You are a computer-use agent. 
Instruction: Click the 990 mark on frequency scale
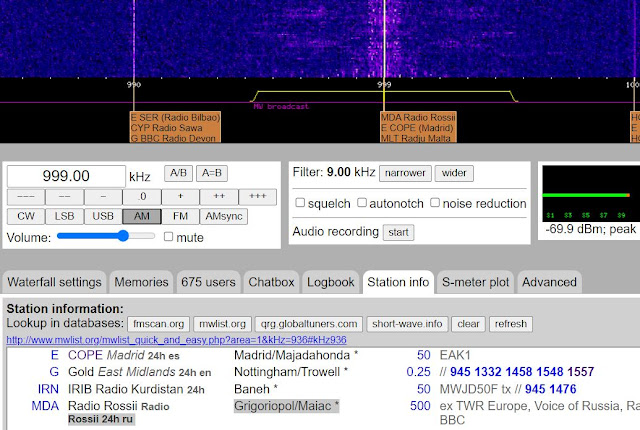(134, 85)
